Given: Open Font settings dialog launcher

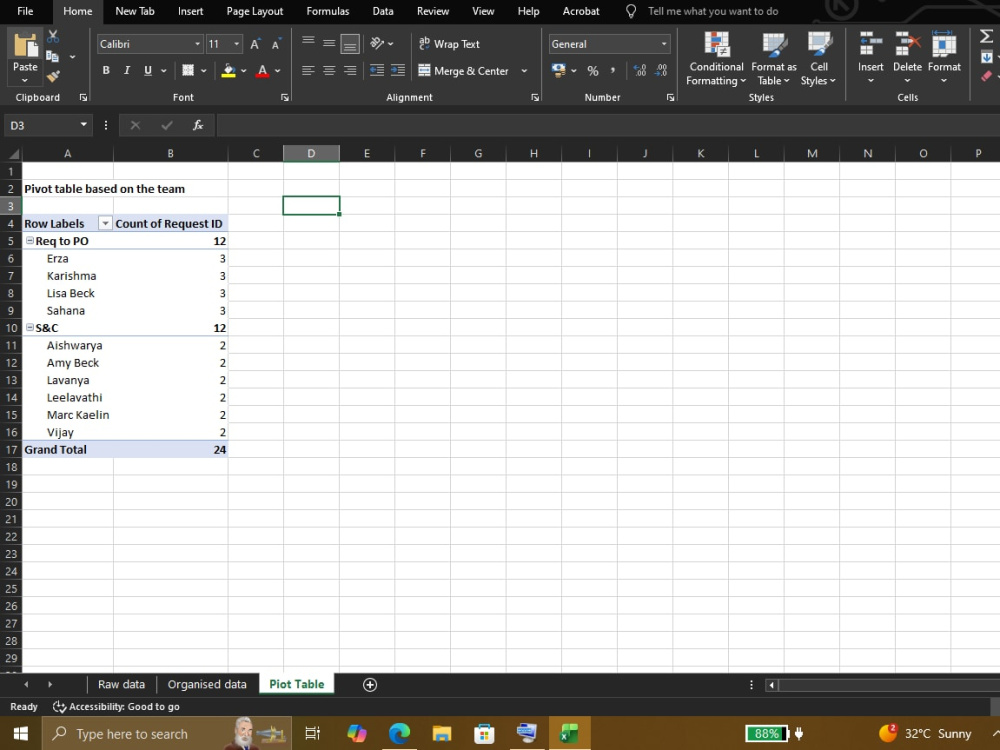Looking at the screenshot, I should [x=284, y=98].
